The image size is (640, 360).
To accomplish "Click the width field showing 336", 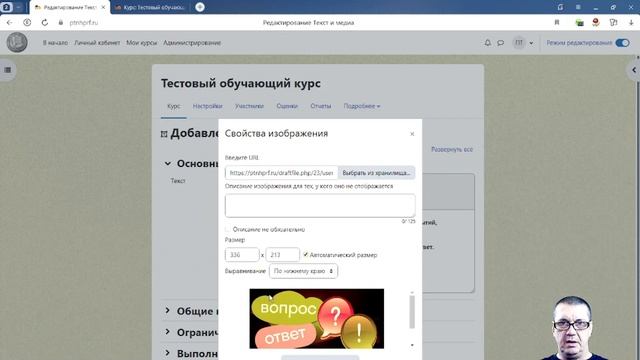I will [242, 255].
